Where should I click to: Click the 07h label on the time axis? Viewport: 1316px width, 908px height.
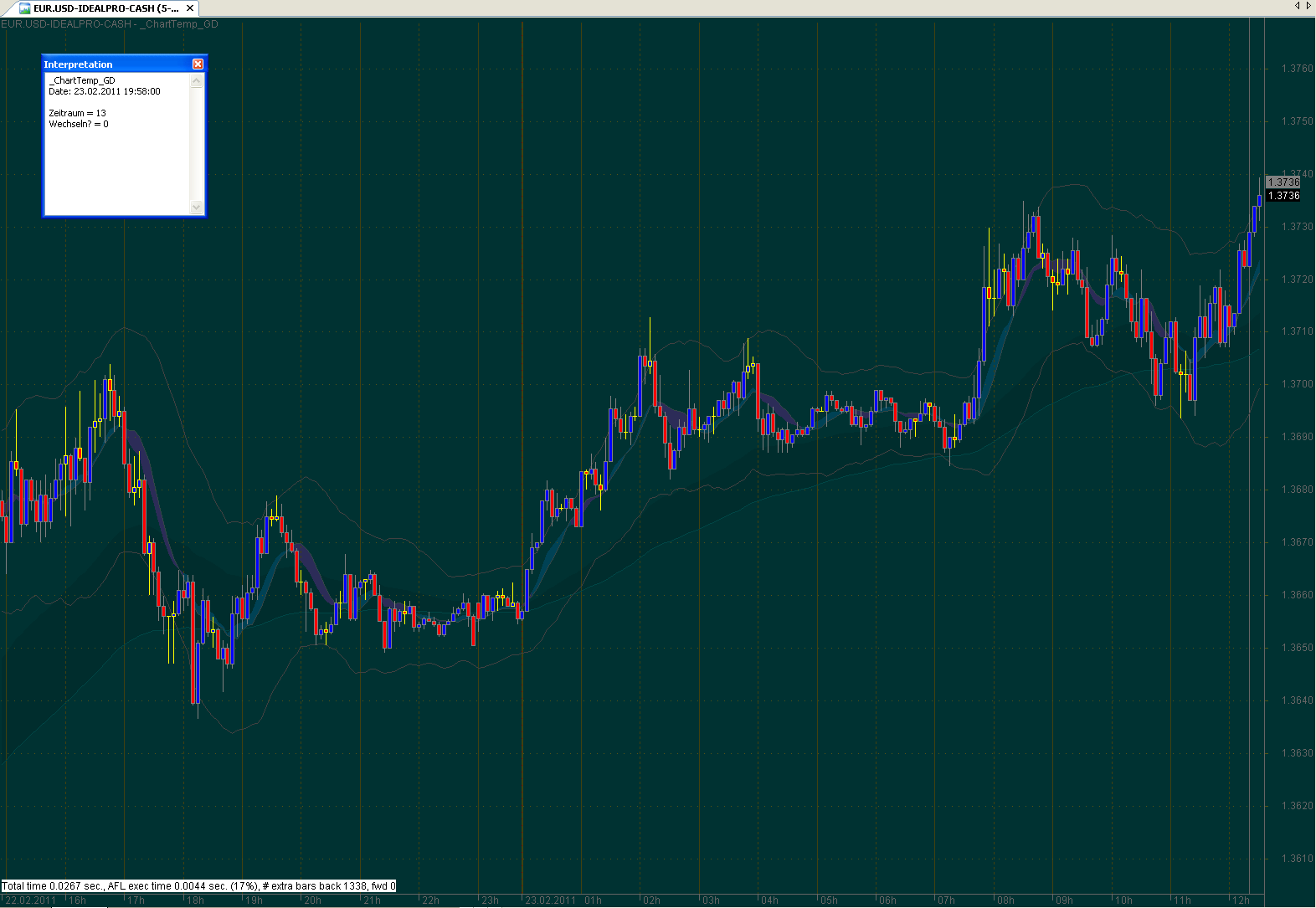946,900
